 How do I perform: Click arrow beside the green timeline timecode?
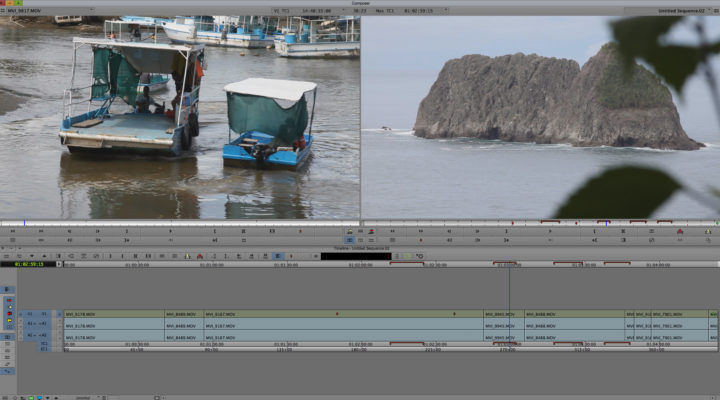(x=59, y=264)
